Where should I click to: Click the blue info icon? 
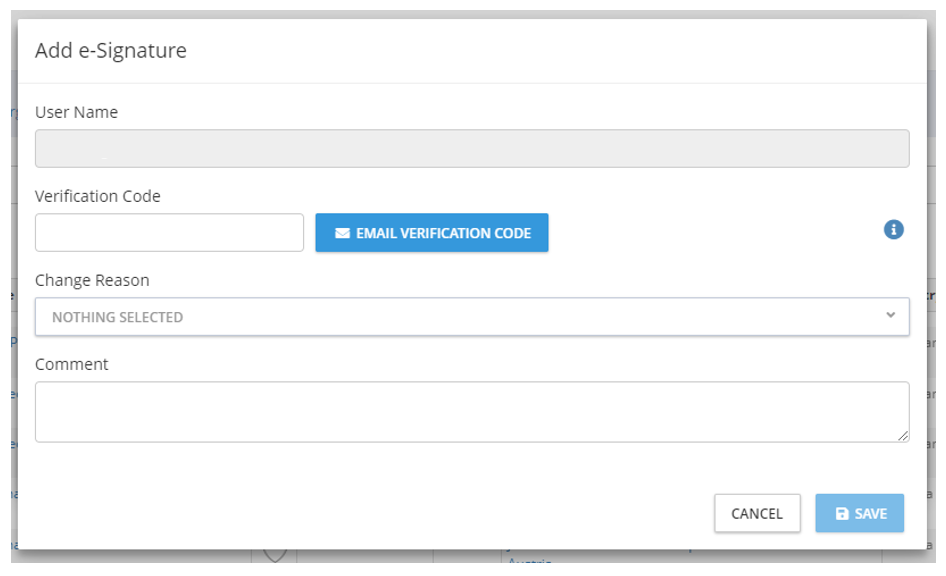[894, 230]
